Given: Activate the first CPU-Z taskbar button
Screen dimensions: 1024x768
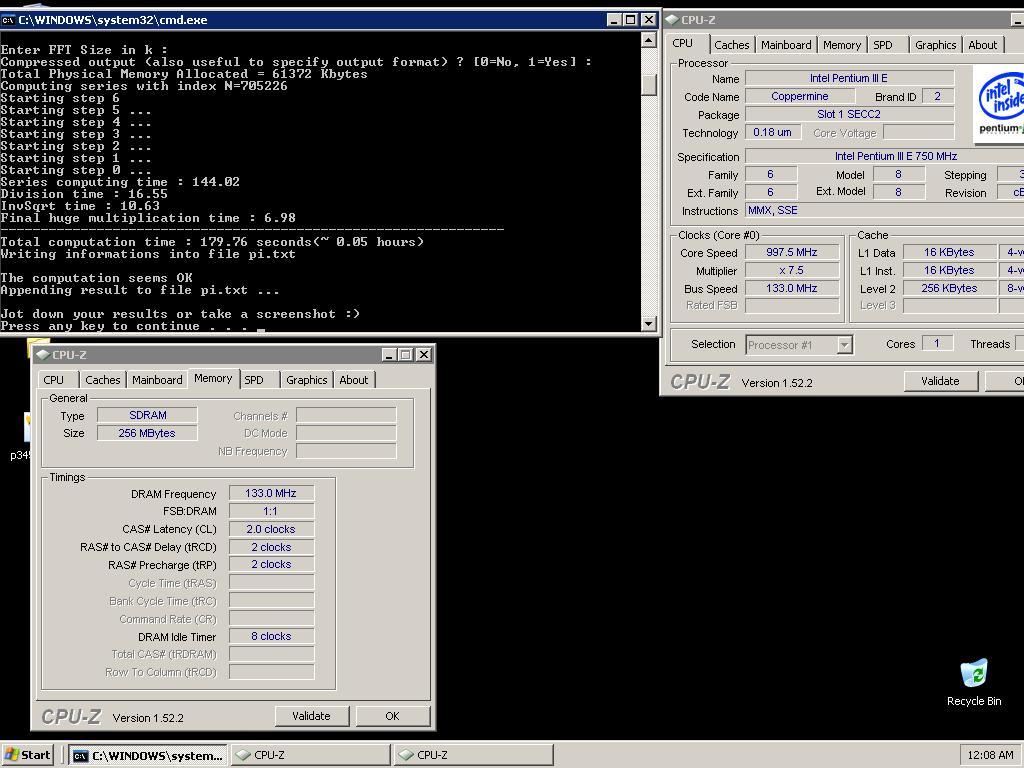Looking at the screenshot, I should 311,755.
